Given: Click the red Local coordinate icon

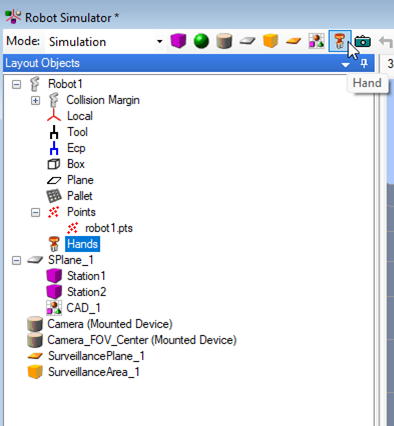Looking at the screenshot, I should [54, 116].
